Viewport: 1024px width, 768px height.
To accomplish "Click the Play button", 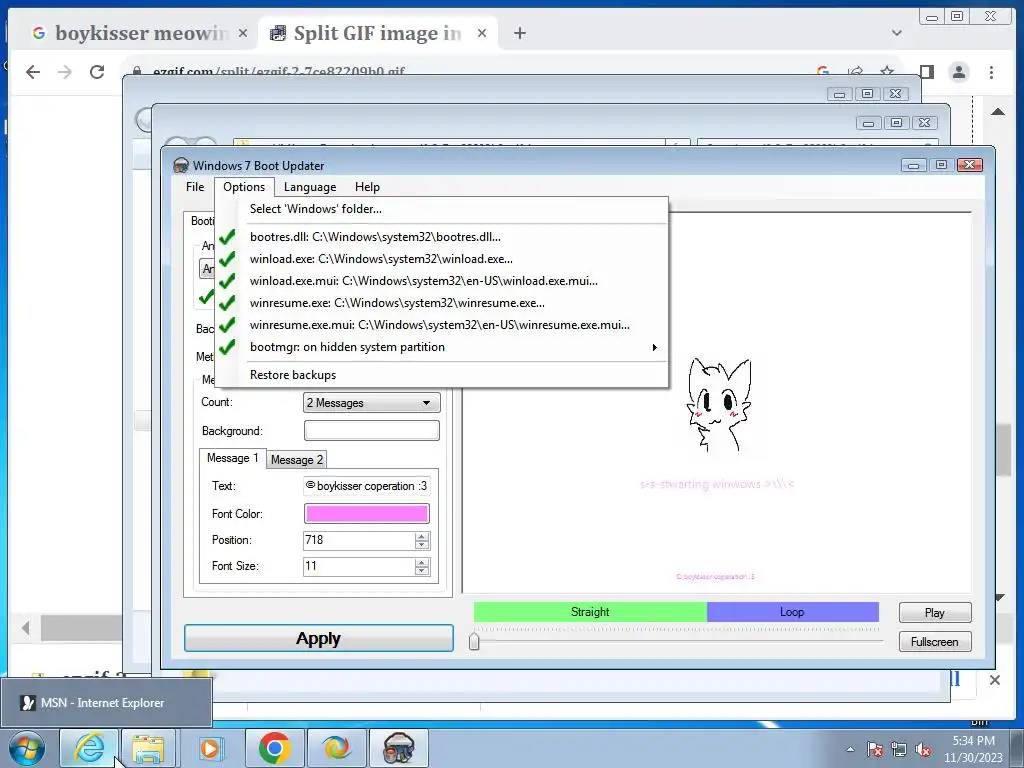I will point(935,613).
